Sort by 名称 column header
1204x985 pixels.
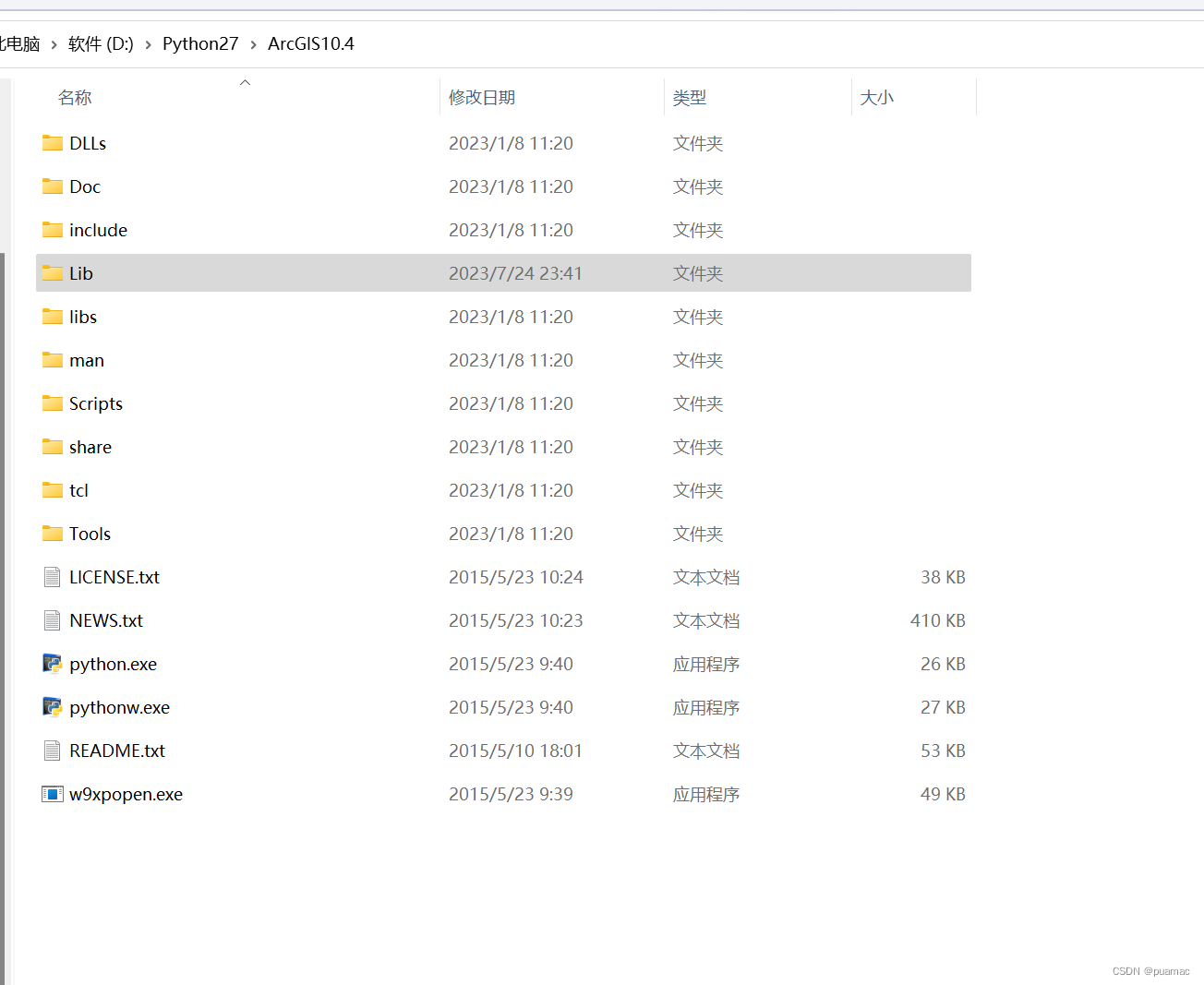(75, 97)
